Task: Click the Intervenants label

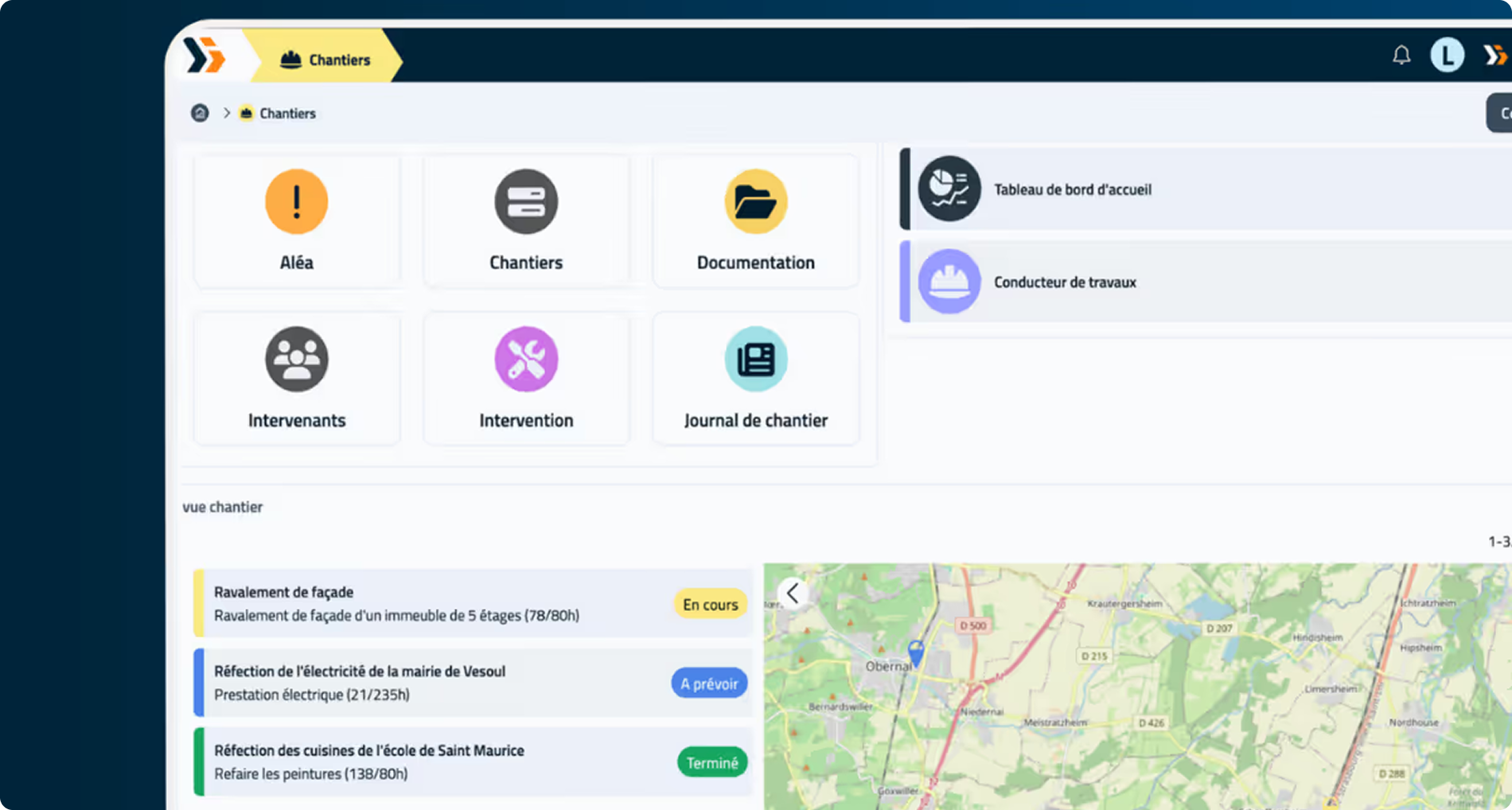Action: point(297,420)
